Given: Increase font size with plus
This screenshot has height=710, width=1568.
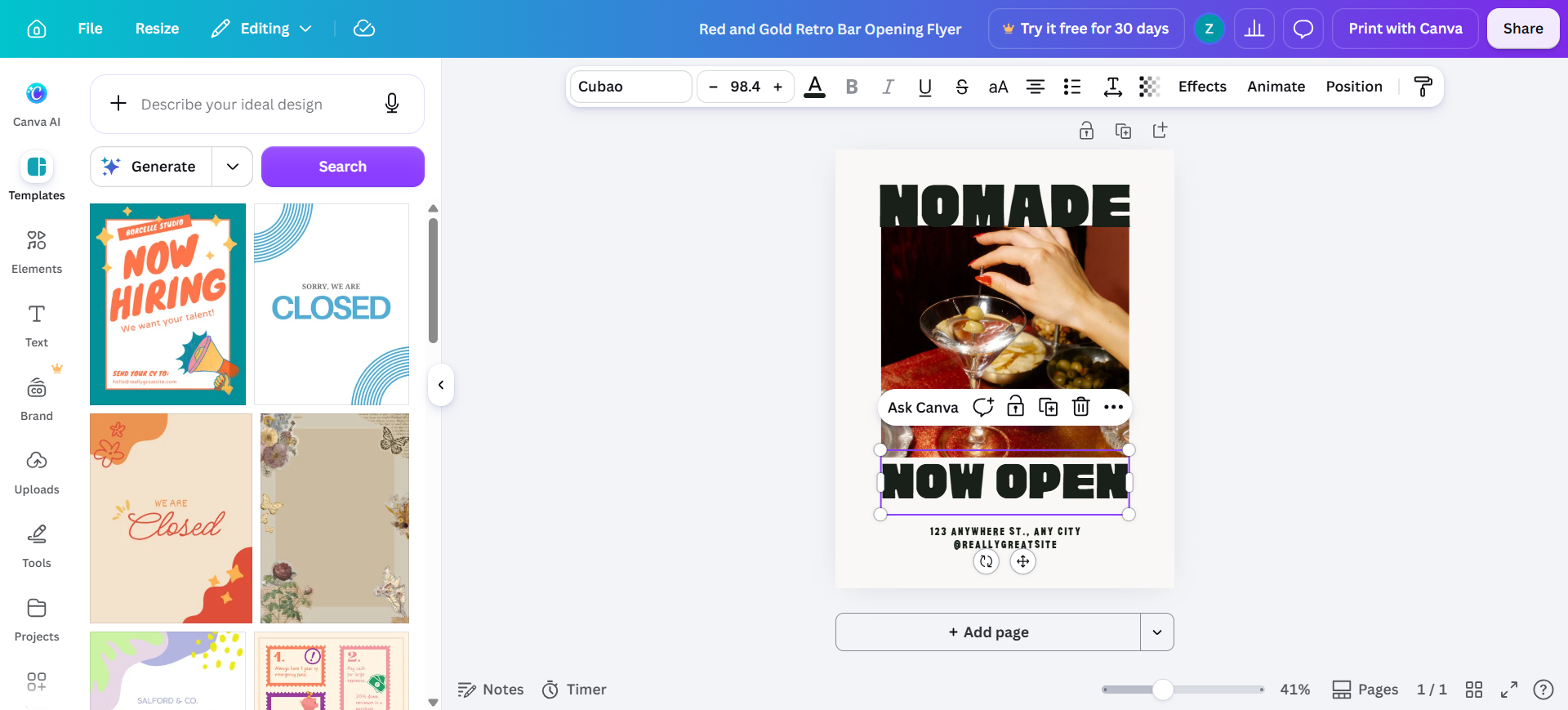Looking at the screenshot, I should coord(778,87).
